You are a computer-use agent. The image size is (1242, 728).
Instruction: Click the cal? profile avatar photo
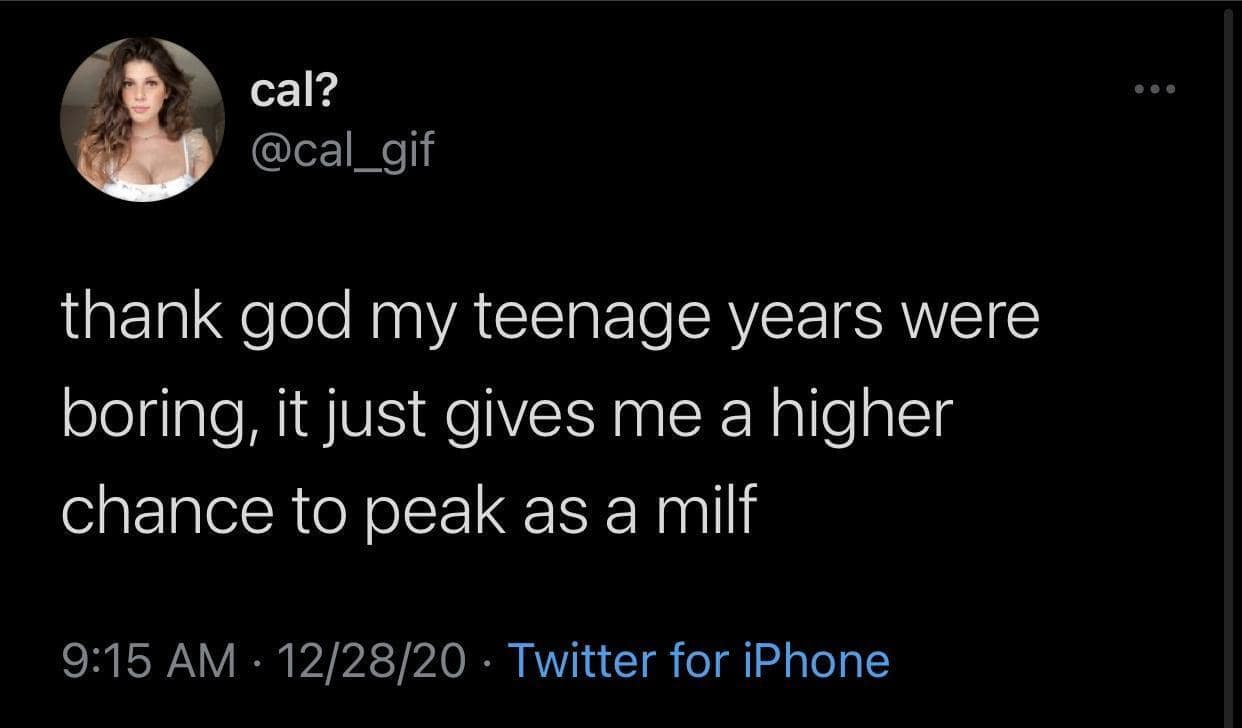click(x=142, y=120)
